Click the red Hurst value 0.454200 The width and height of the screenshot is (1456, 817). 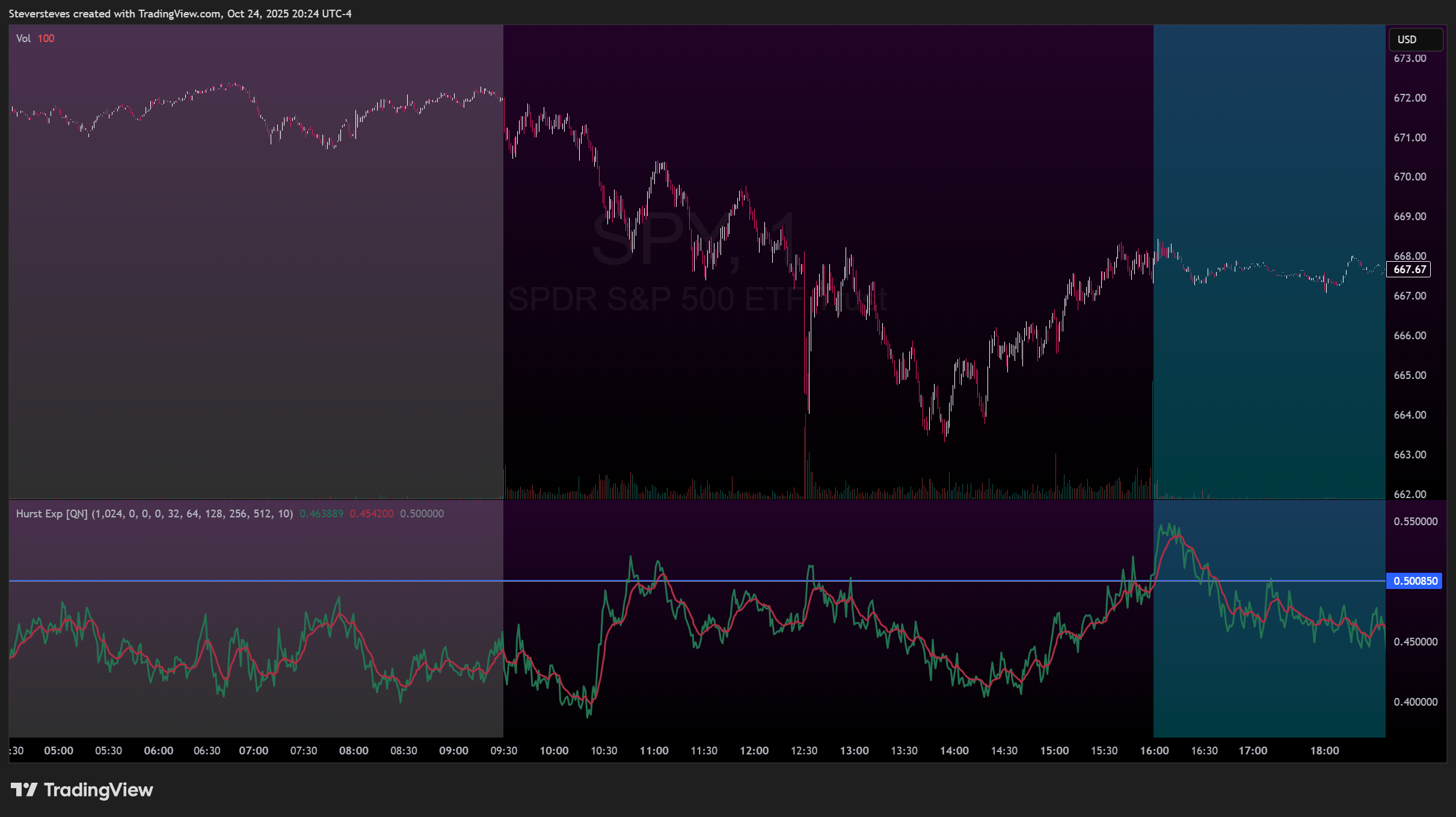pyautogui.click(x=372, y=514)
